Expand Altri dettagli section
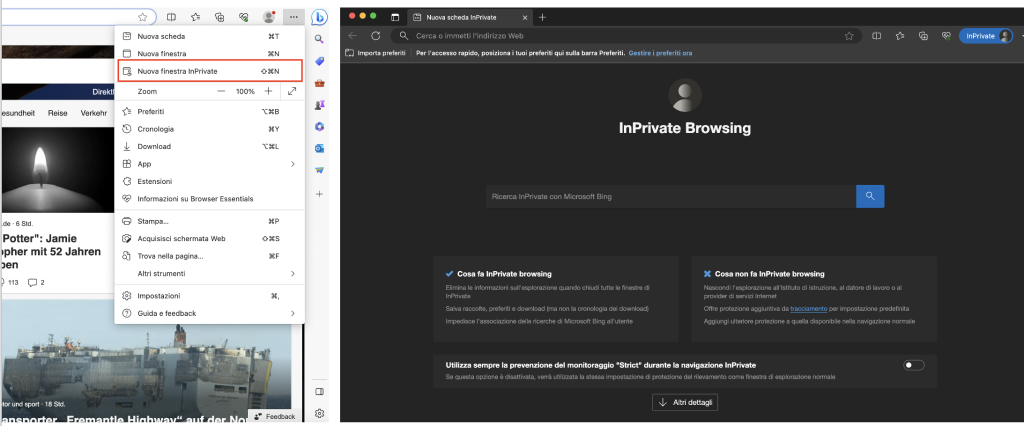 685,402
